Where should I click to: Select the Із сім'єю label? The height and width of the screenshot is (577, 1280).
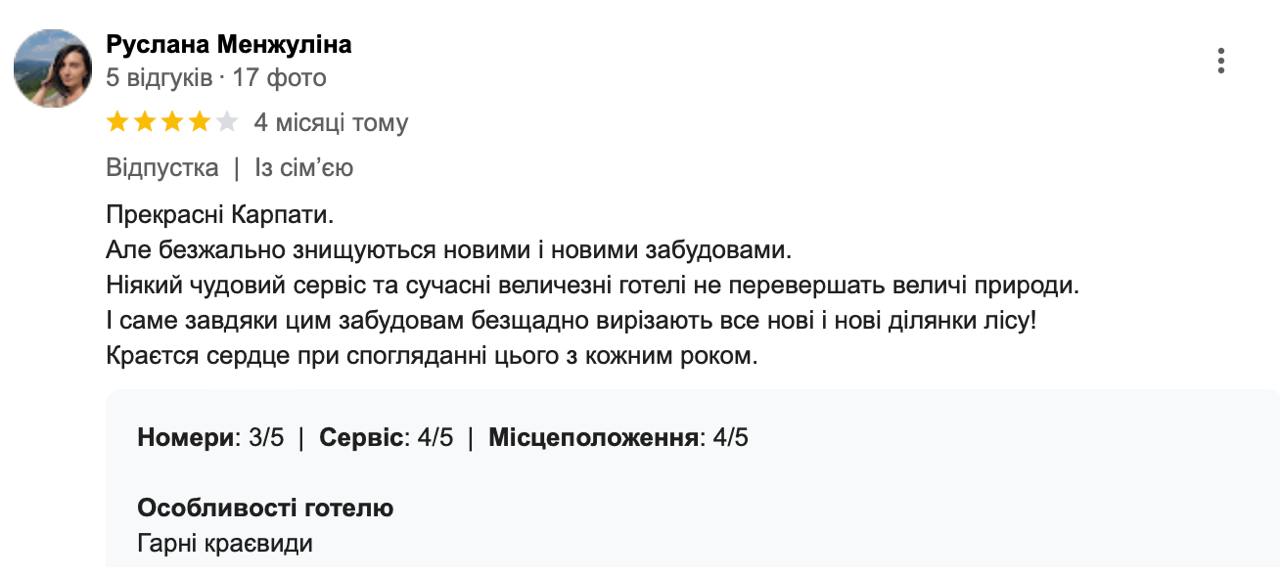point(304,168)
